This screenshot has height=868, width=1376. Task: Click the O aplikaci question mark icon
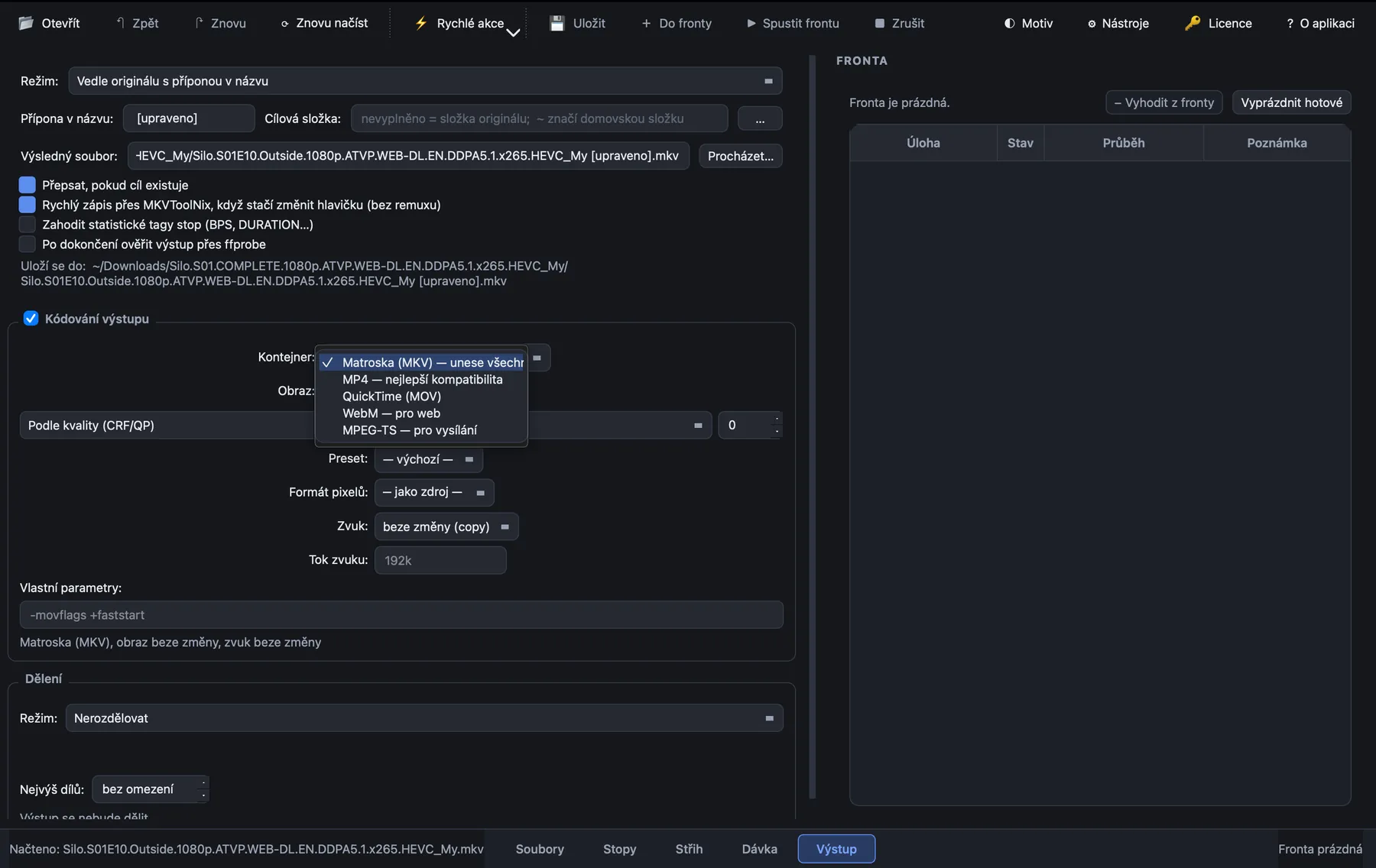1290,24
